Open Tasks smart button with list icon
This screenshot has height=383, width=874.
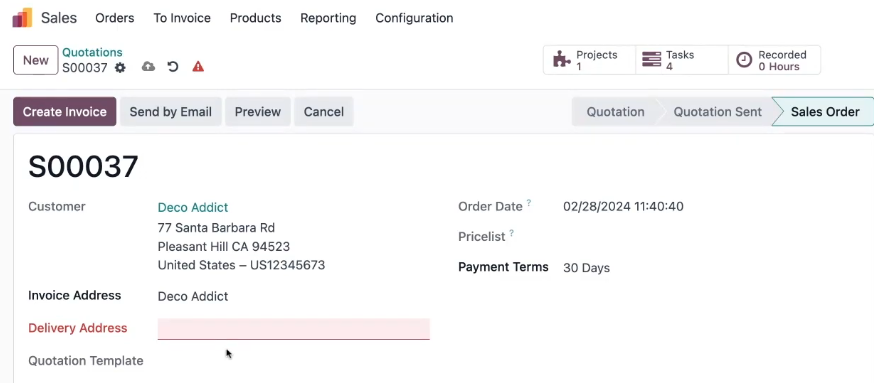682,60
